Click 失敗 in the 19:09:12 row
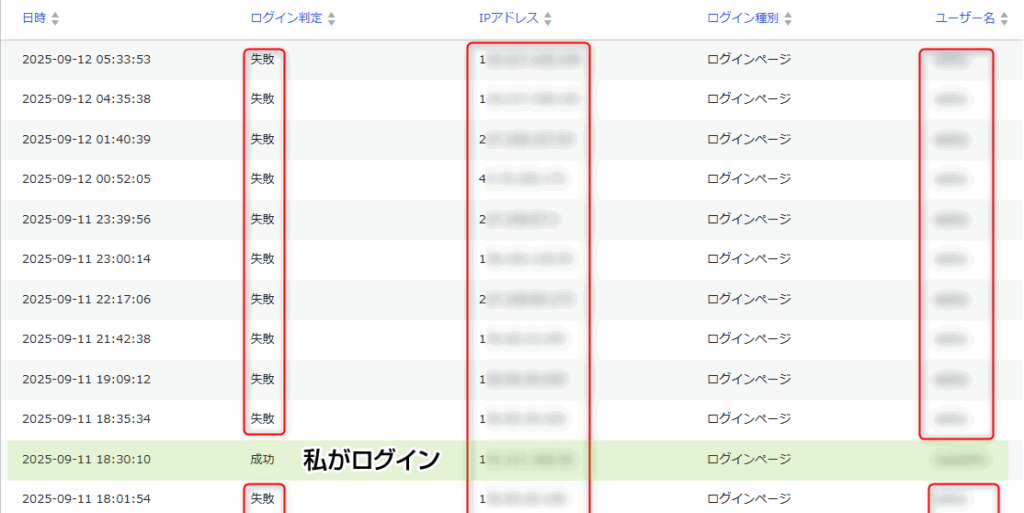 tap(263, 379)
